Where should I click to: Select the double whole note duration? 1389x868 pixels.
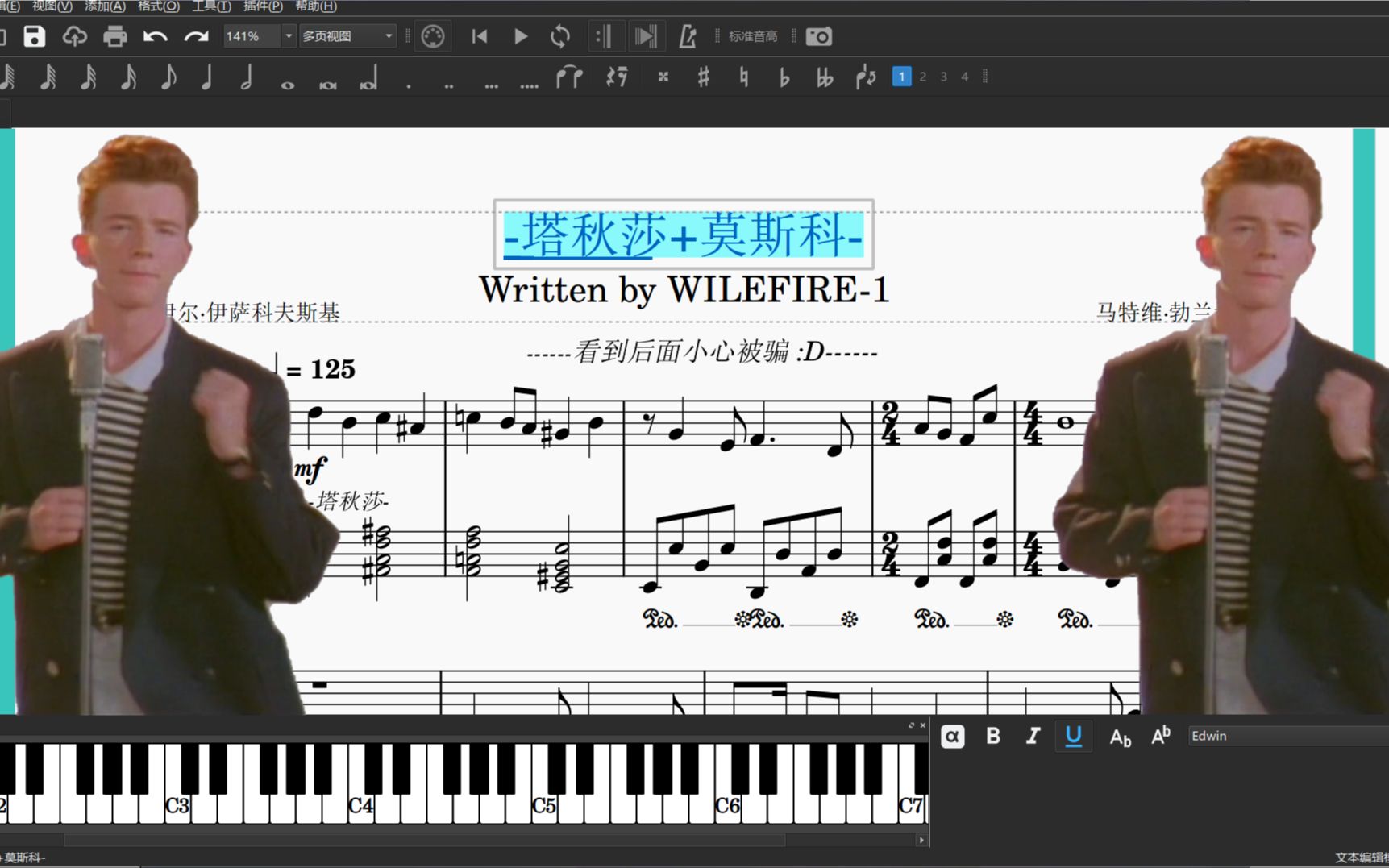(328, 84)
